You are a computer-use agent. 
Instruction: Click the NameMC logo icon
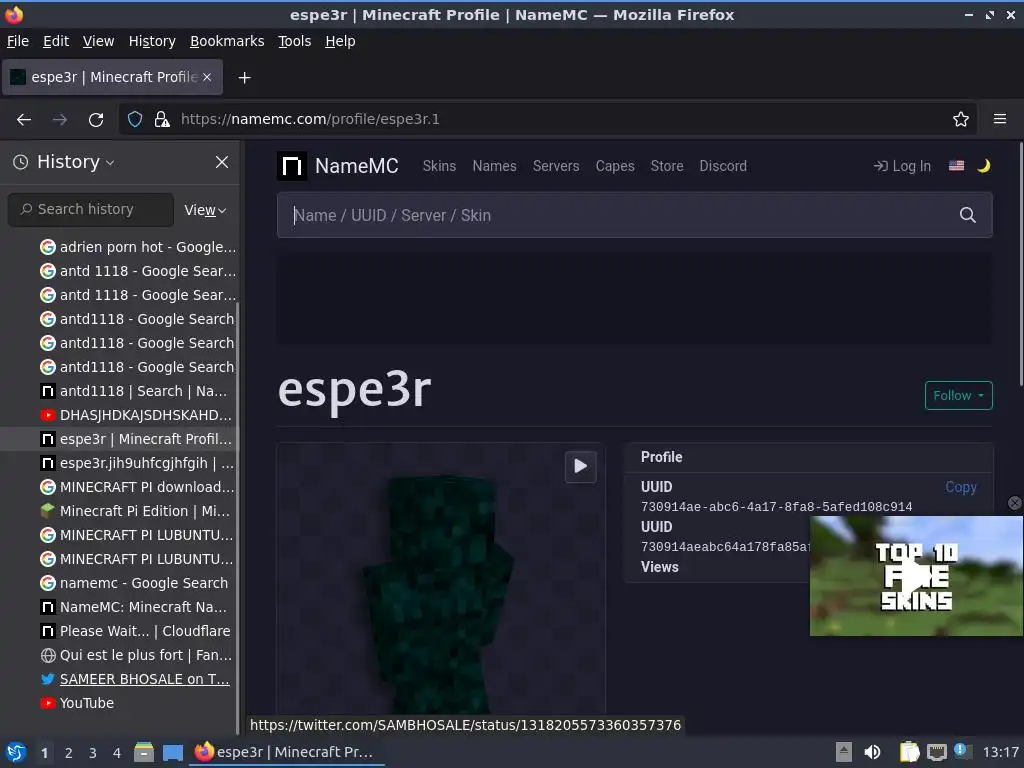coord(291,166)
